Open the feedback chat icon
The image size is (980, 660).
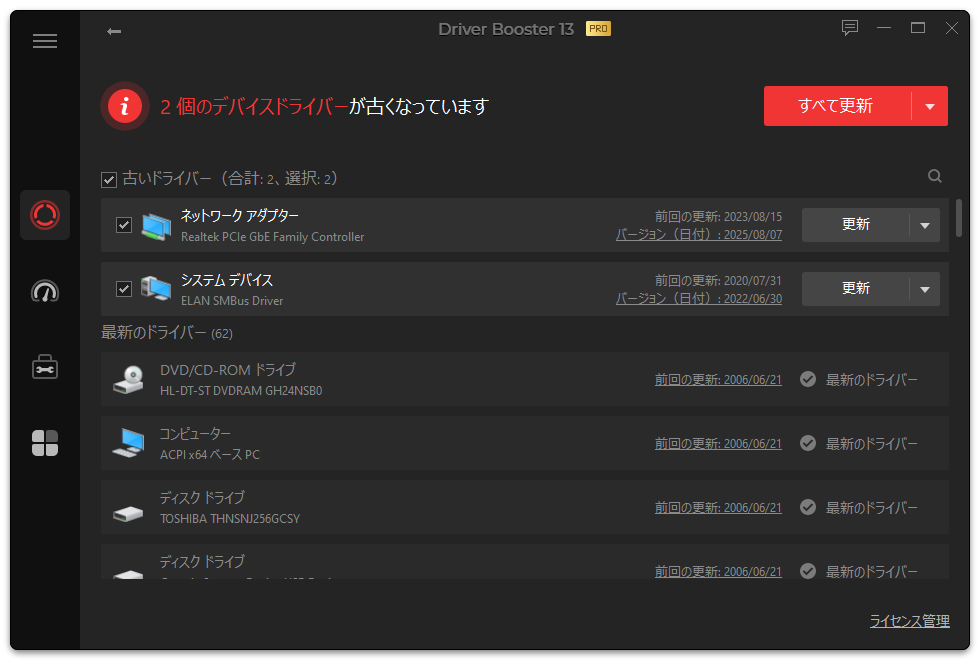point(850,28)
